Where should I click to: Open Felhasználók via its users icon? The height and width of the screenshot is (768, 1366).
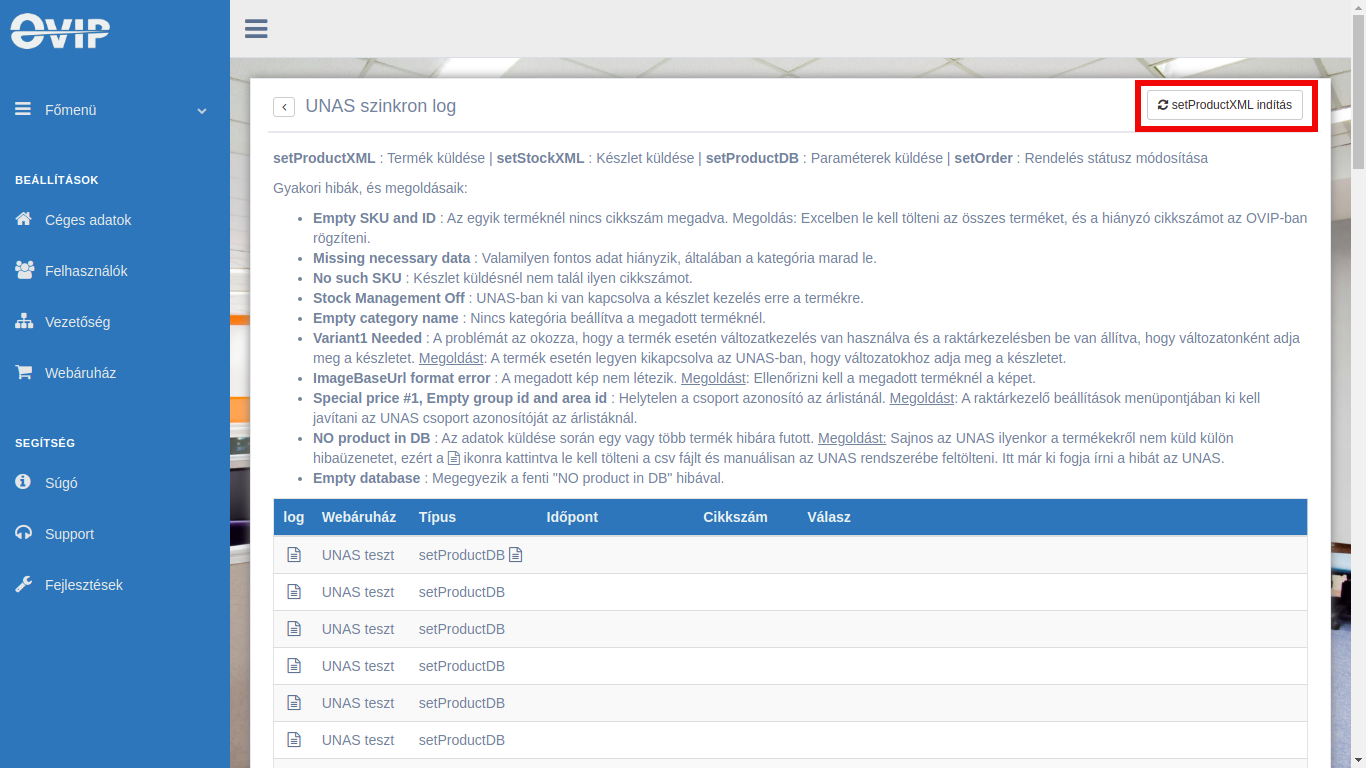click(24, 270)
